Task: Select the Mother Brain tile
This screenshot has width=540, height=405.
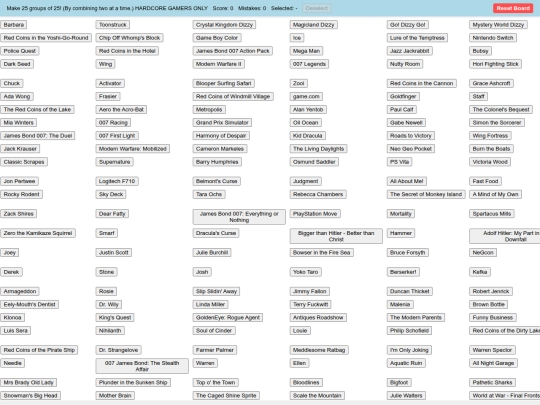Action: point(115,395)
